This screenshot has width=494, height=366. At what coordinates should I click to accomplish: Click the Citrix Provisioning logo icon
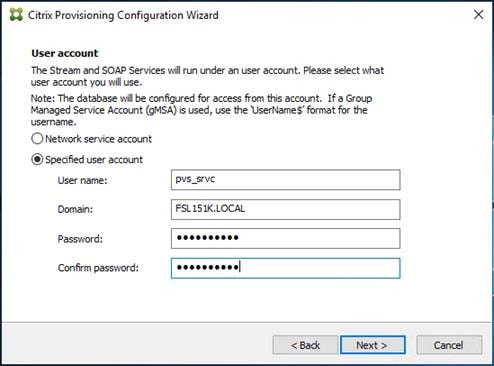pyautogui.click(x=16, y=15)
